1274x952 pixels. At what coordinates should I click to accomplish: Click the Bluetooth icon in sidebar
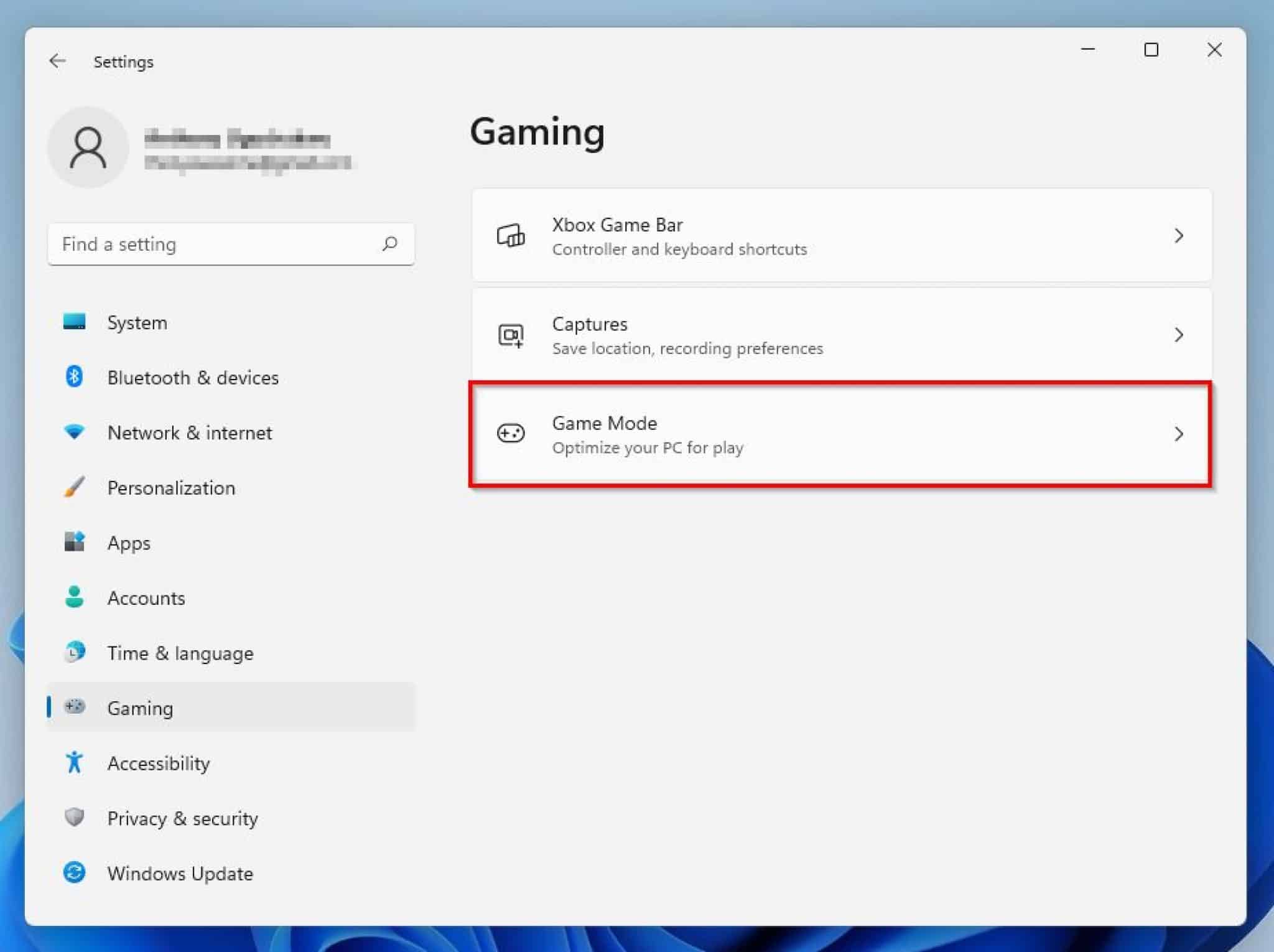coord(74,376)
